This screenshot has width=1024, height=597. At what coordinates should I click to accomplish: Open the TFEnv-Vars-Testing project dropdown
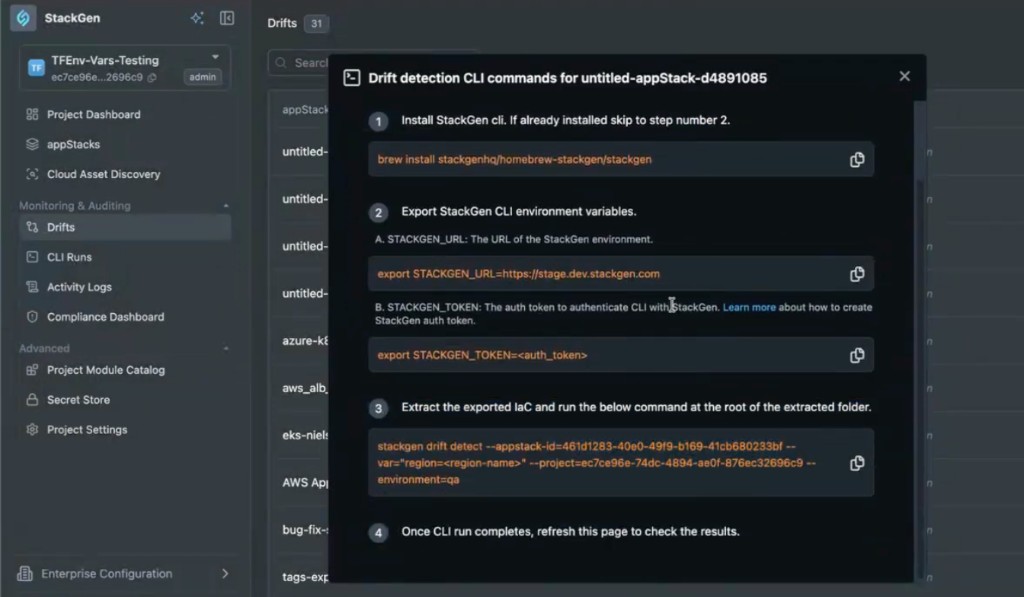[215, 57]
